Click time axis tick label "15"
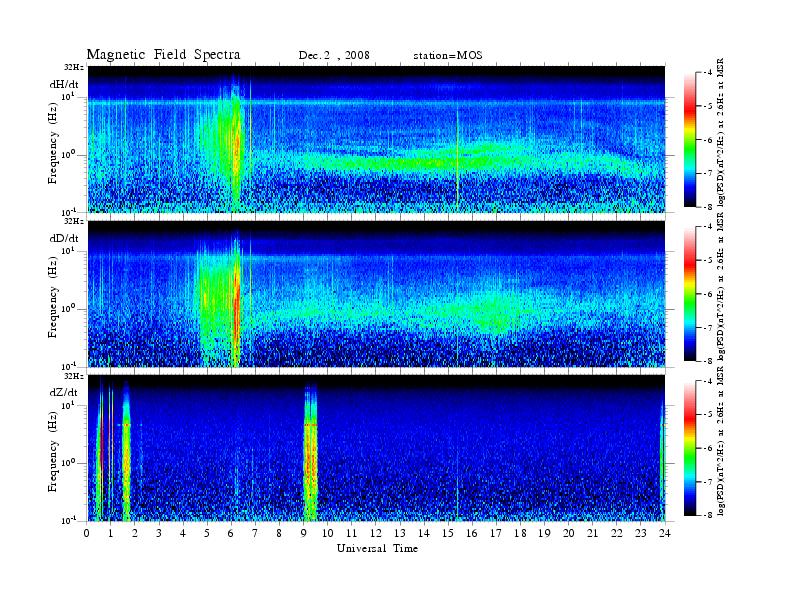The width and height of the screenshot is (792, 612). tap(448, 533)
